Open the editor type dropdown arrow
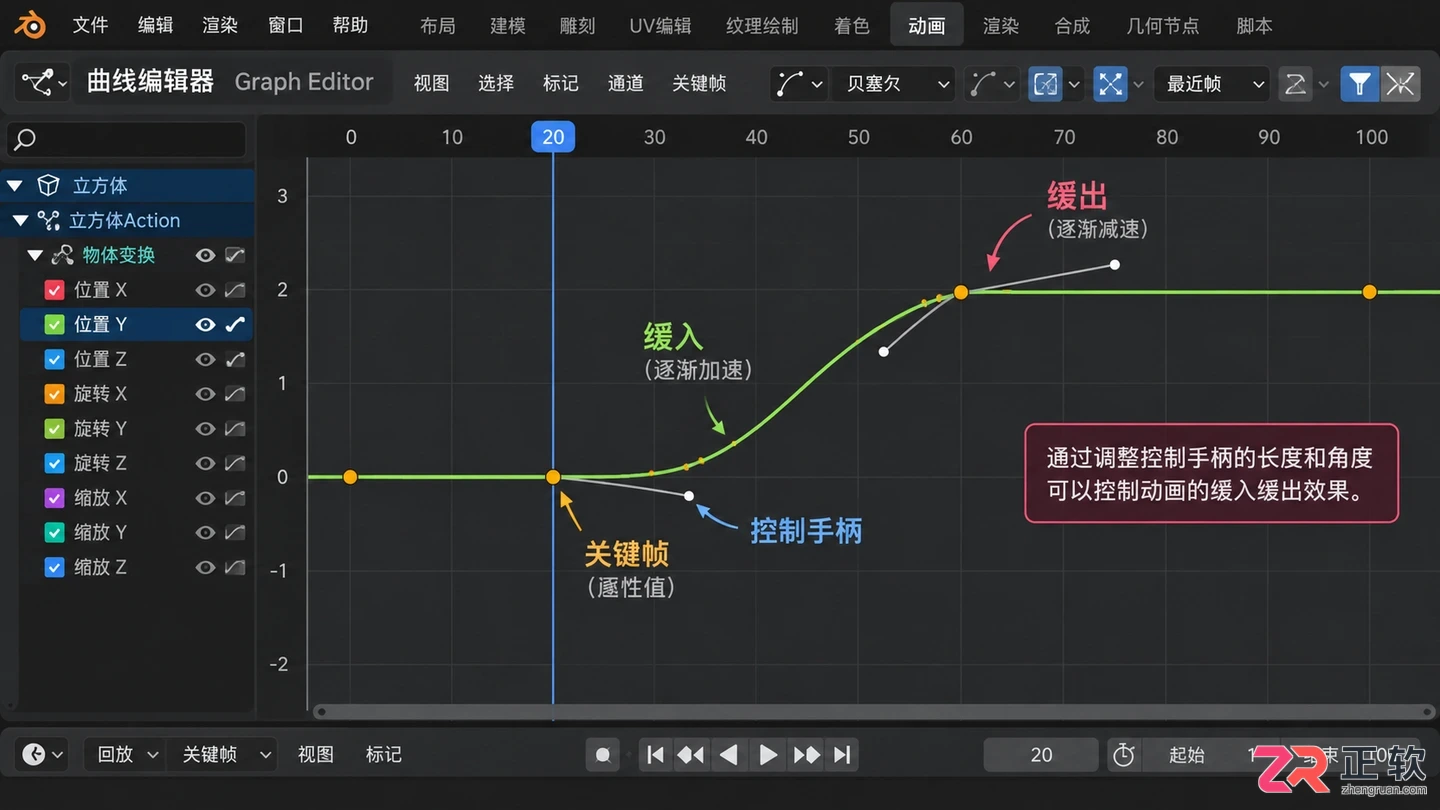The height and width of the screenshot is (810, 1440). click(62, 84)
